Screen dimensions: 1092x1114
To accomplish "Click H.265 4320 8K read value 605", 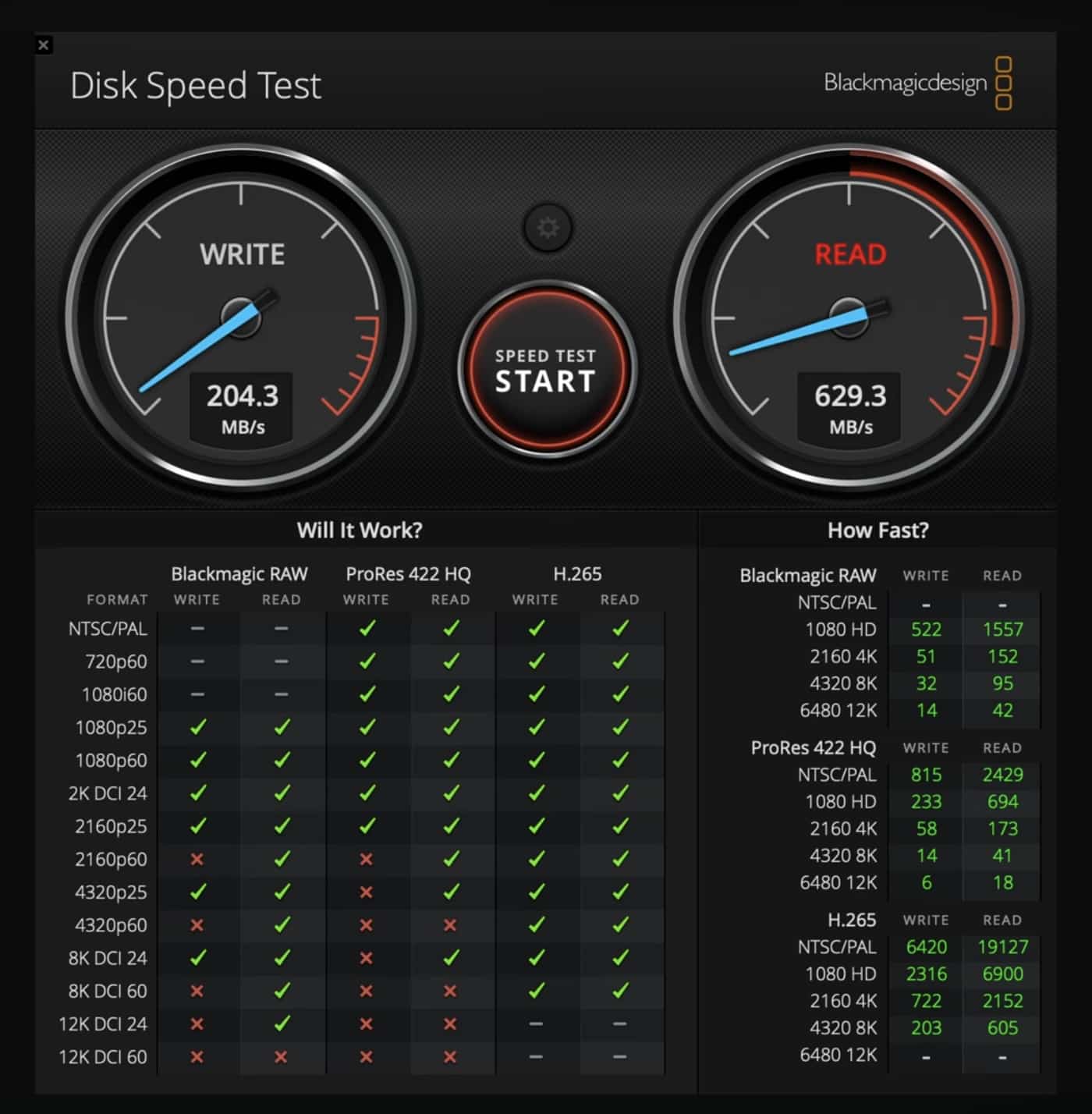I will click(1002, 1028).
